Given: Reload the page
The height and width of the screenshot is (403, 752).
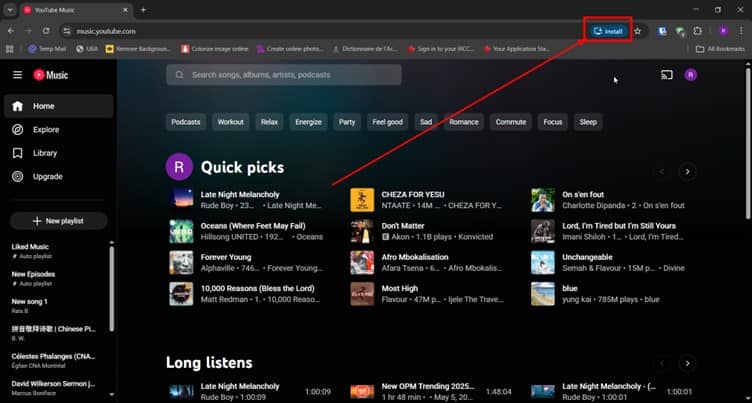Looking at the screenshot, I should (46, 31).
